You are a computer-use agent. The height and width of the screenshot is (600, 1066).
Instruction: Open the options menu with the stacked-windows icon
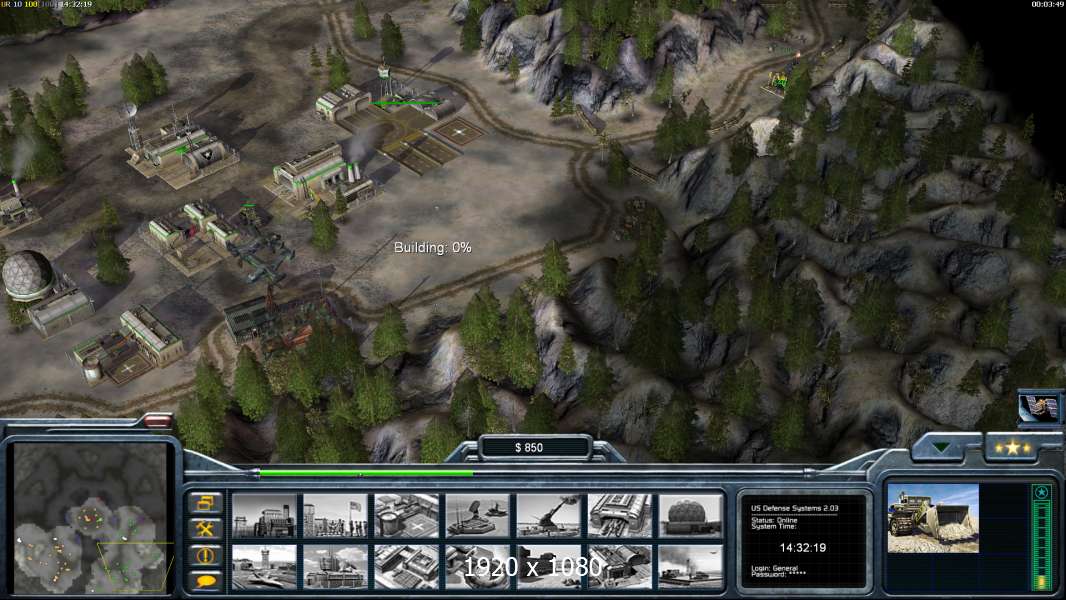(205, 504)
